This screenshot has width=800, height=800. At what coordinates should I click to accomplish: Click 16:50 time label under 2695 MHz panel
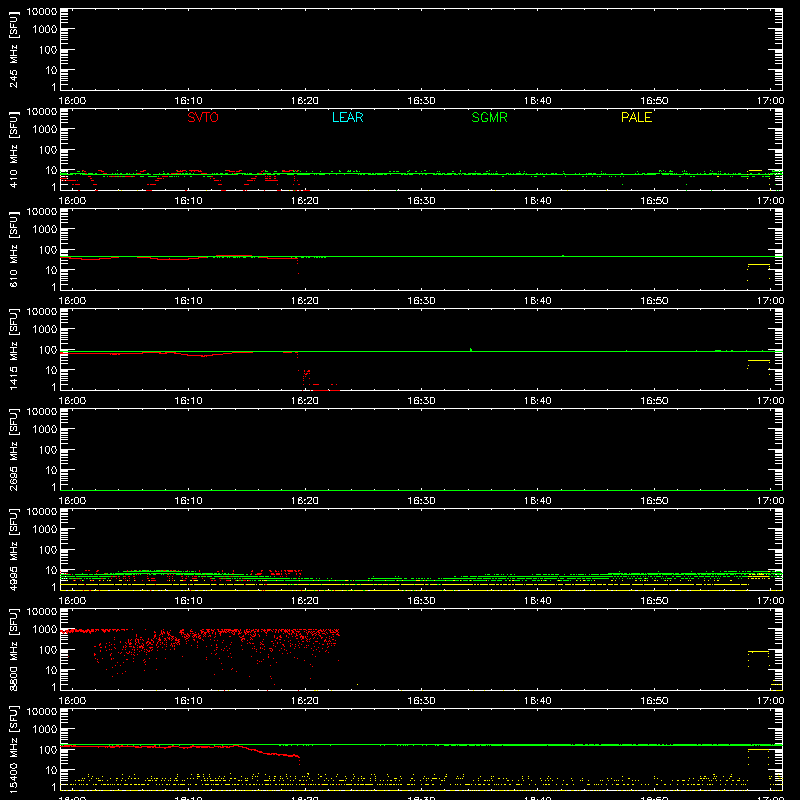coord(654,501)
